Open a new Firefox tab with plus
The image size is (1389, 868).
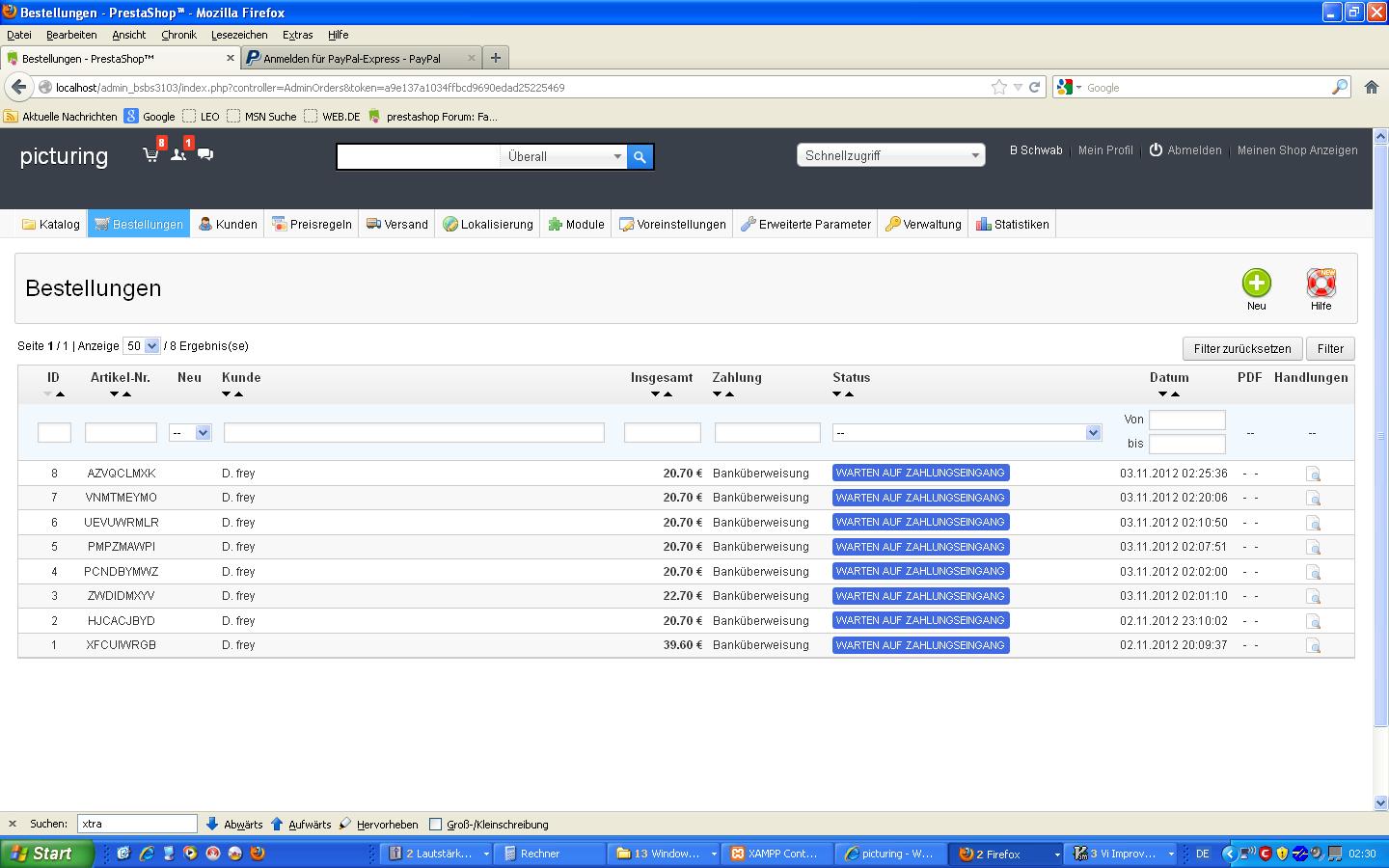coord(496,58)
